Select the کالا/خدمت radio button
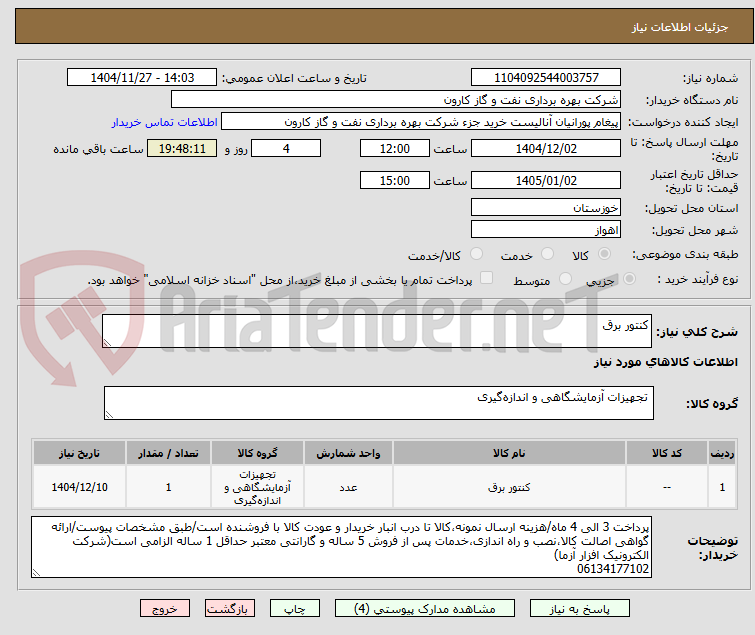Screen dimensions: 755x635 pos(476,254)
